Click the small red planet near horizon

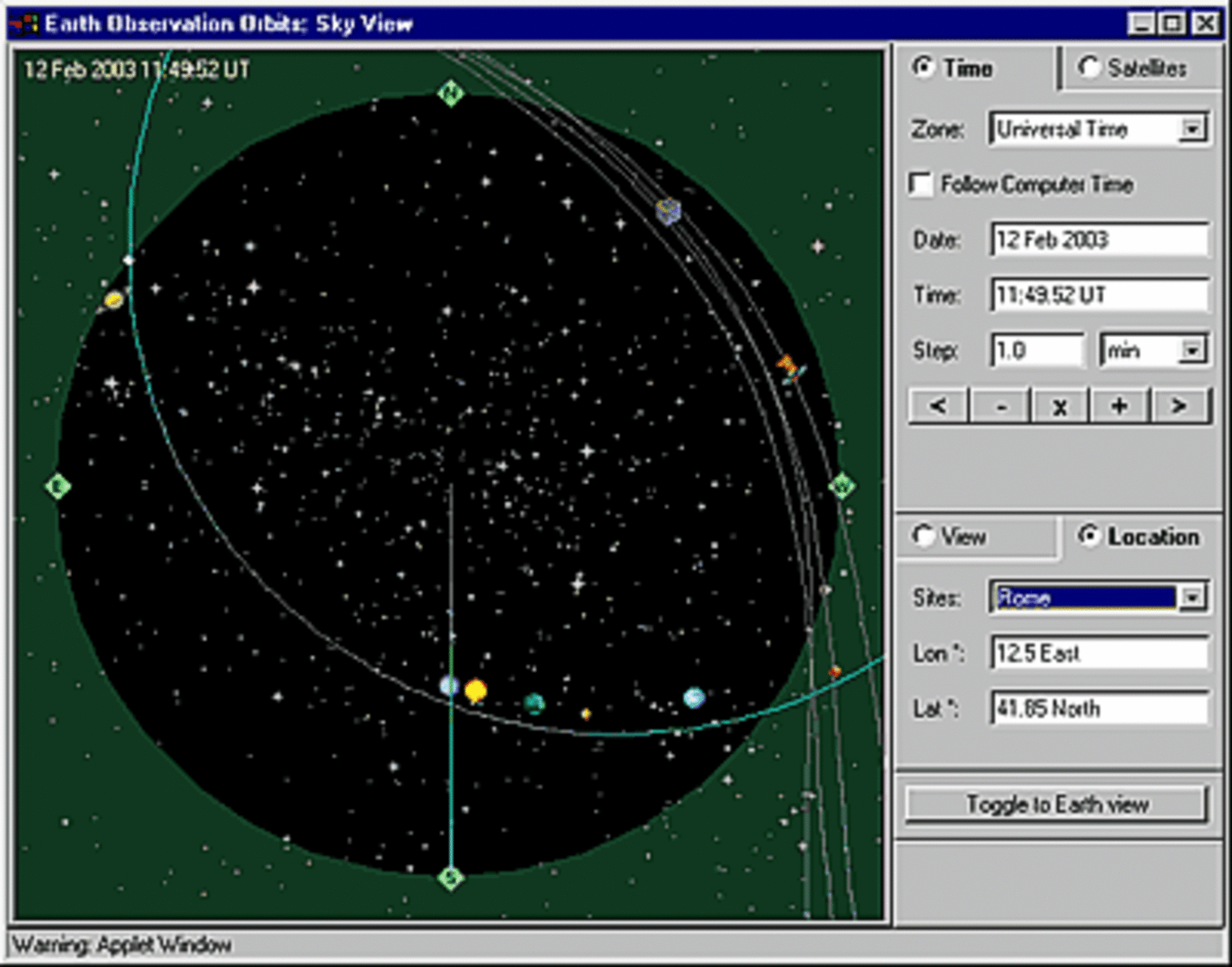835,672
